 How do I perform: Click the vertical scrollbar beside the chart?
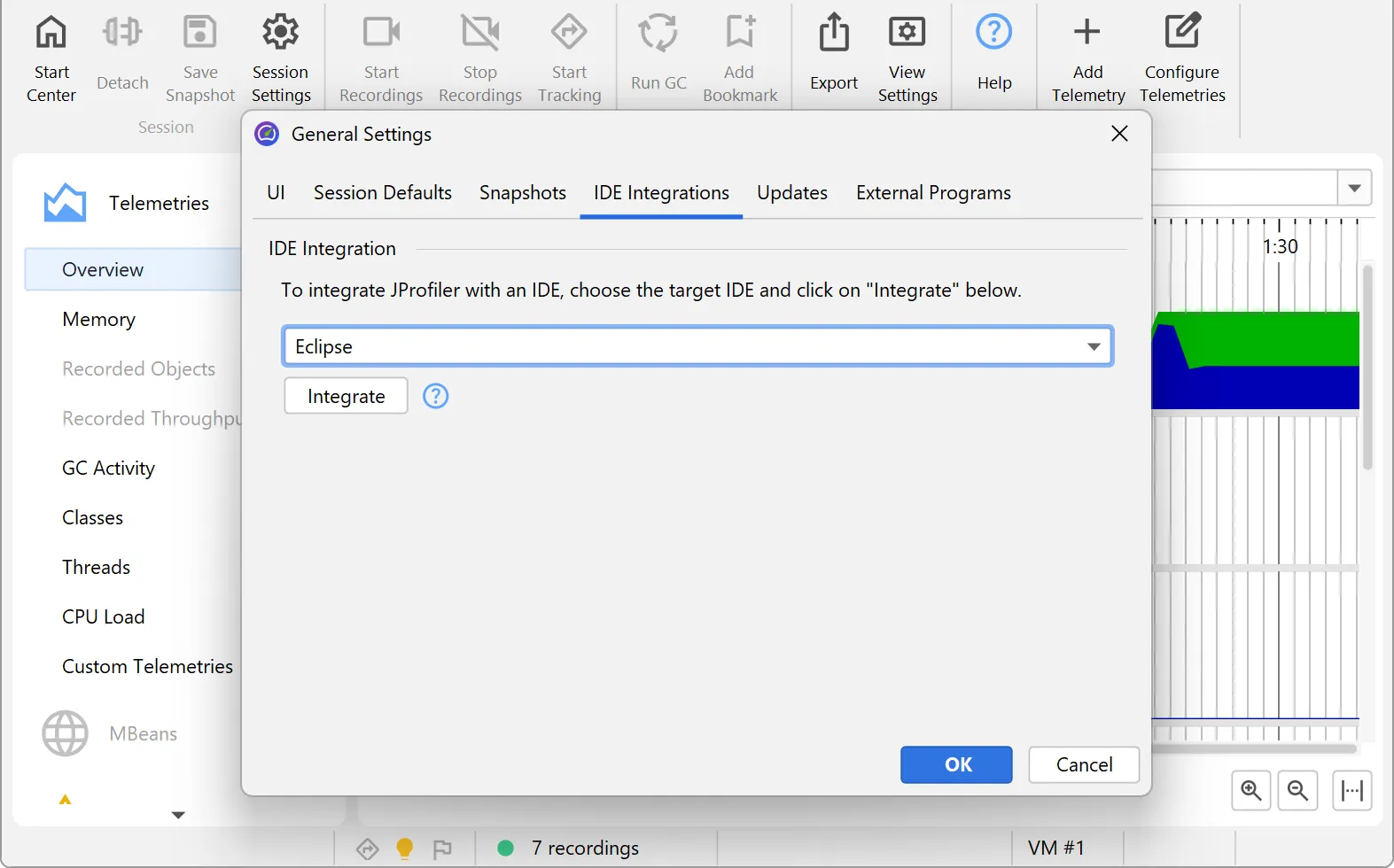(x=1367, y=368)
